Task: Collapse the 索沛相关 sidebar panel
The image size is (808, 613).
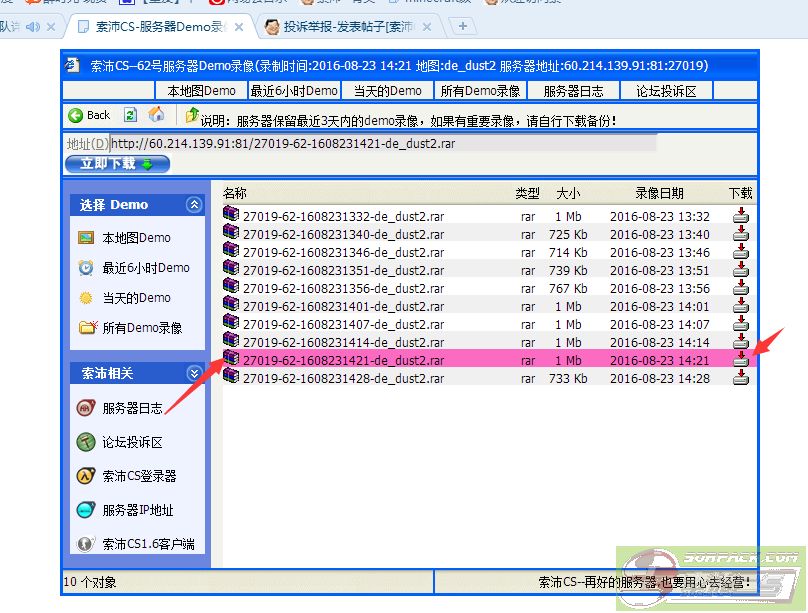Action: [194, 373]
